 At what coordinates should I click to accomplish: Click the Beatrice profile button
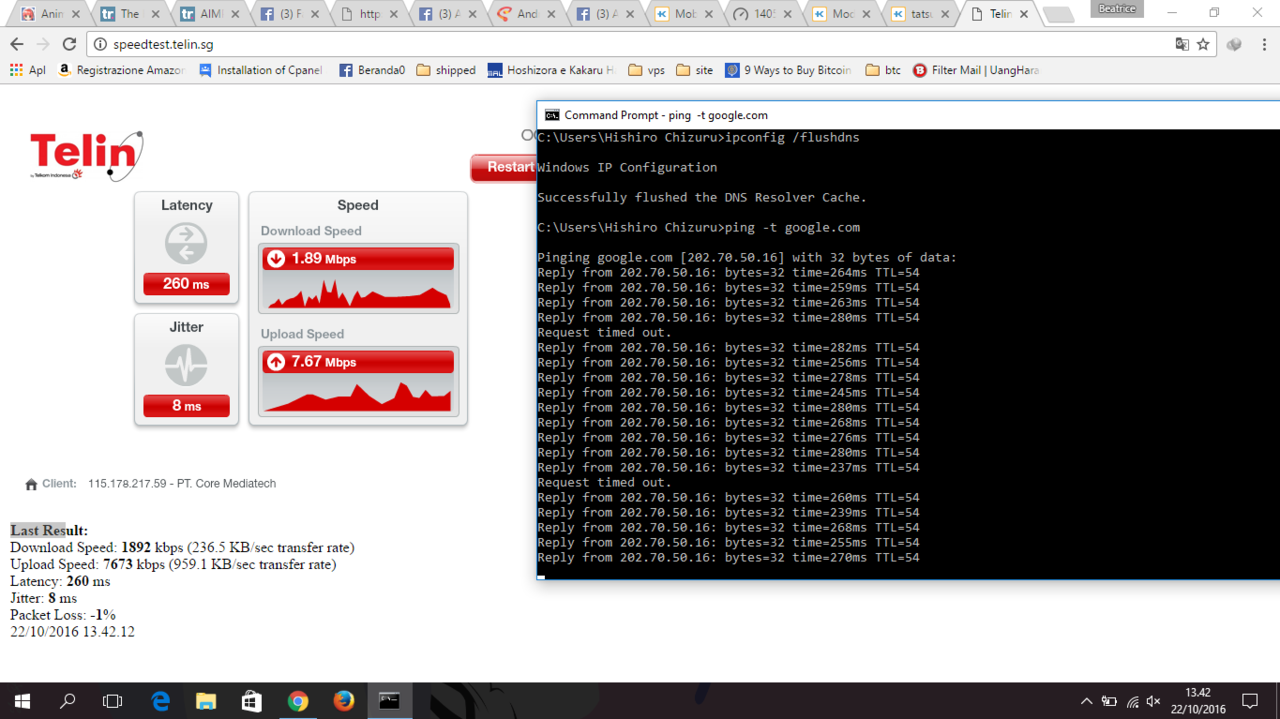[1117, 9]
